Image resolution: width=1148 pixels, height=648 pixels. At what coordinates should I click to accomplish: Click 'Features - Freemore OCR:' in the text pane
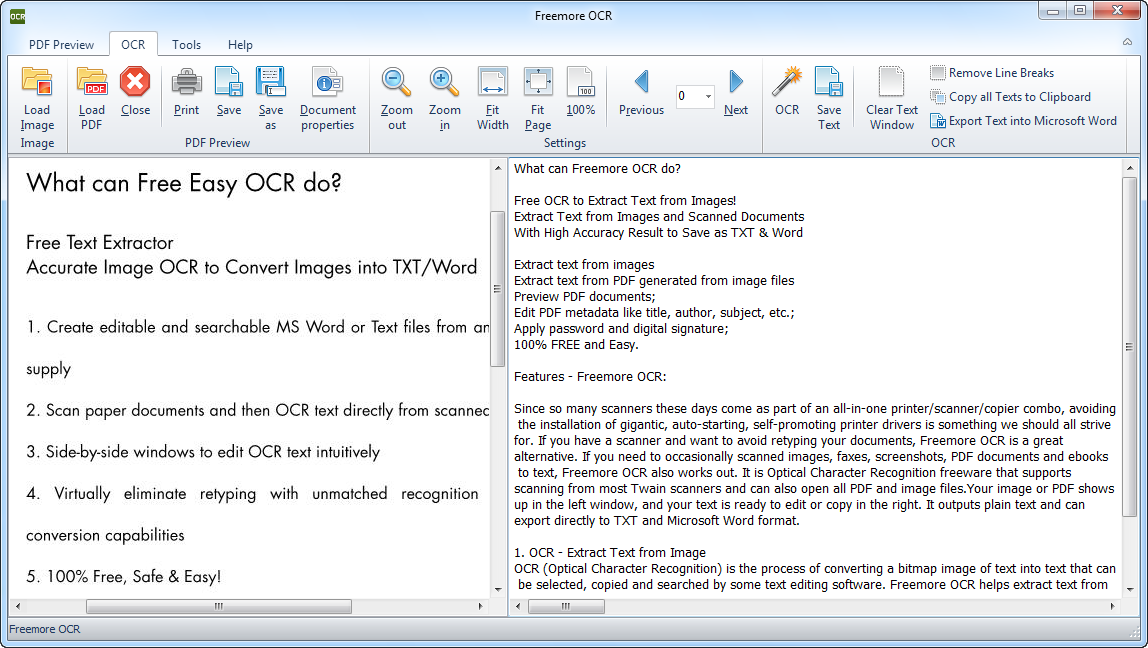click(590, 376)
